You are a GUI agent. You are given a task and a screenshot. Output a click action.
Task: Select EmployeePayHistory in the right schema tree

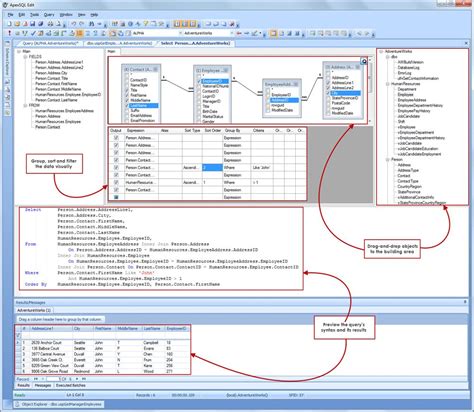[414, 111]
